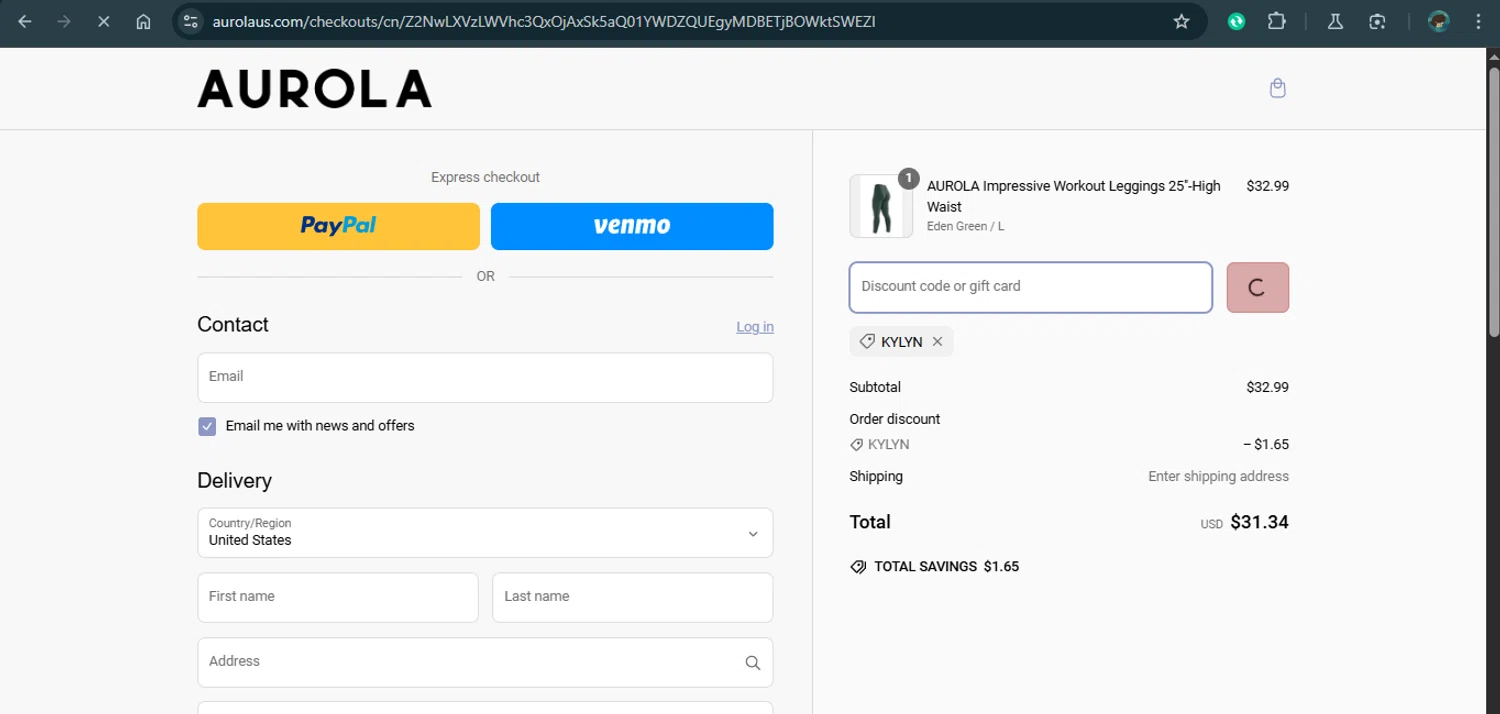Click the address search magnifier icon
This screenshot has width=1500, height=714.
coord(753,662)
